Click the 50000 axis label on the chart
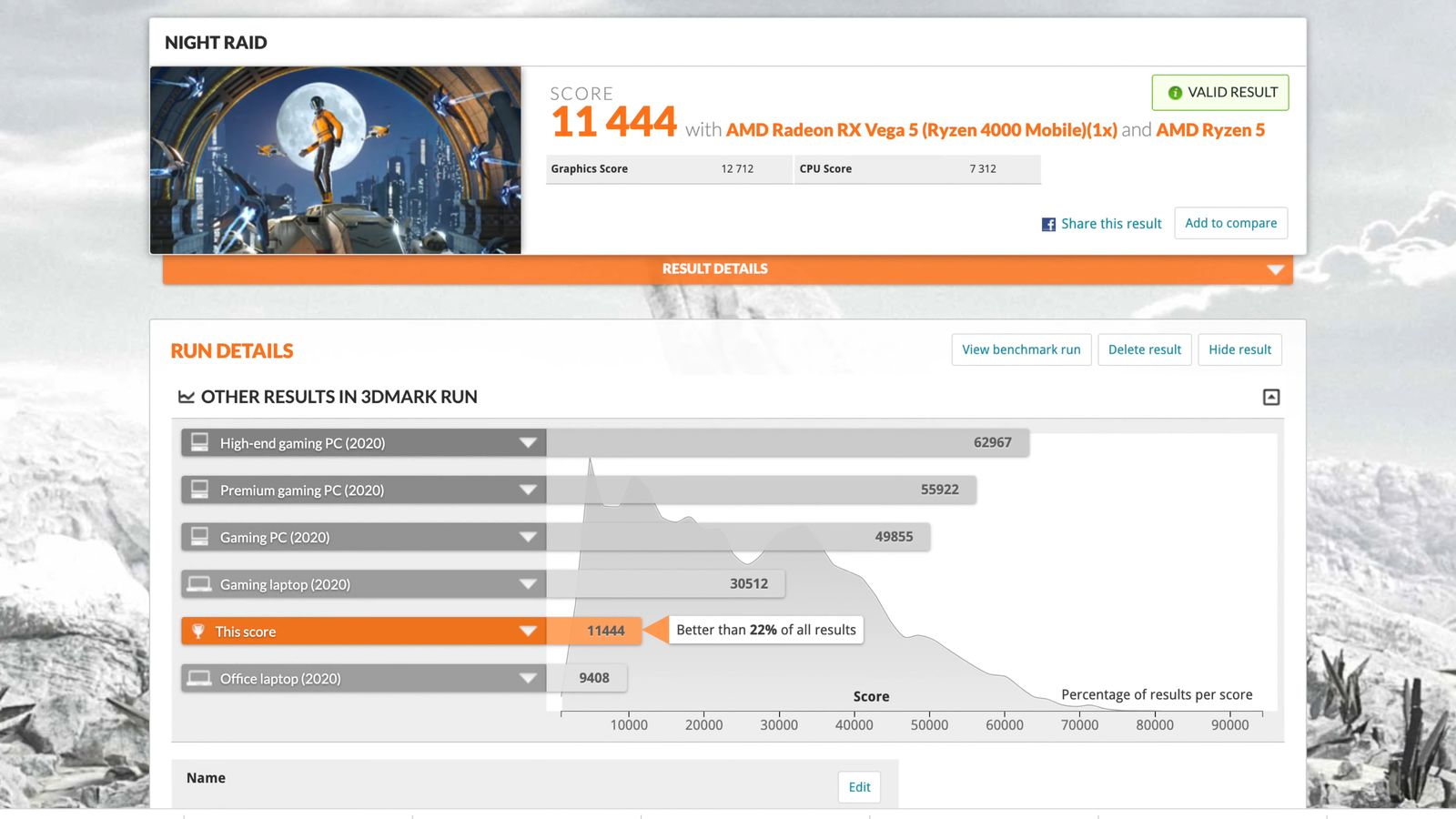 929,725
